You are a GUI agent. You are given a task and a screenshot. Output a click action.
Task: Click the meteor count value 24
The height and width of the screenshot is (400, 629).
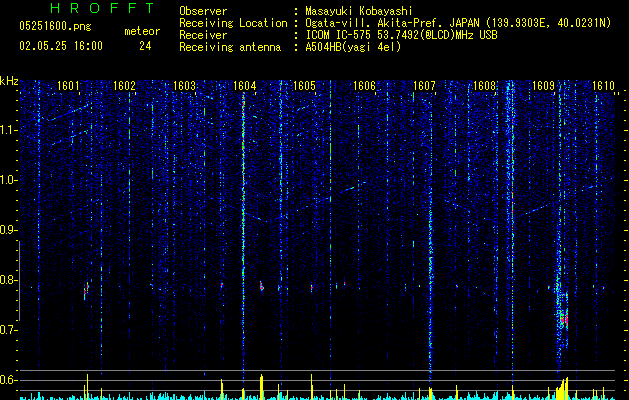click(145, 46)
